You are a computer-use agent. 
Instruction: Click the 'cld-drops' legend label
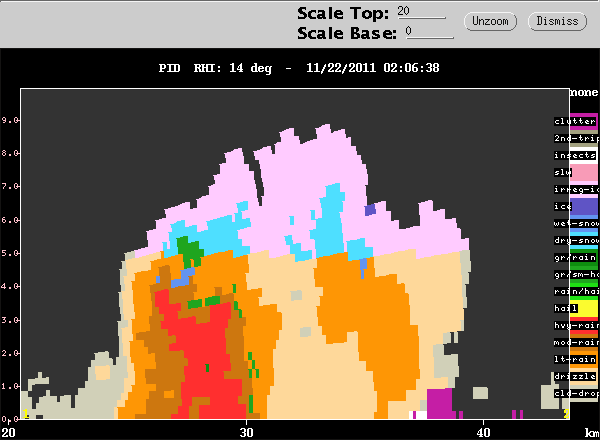[576, 393]
